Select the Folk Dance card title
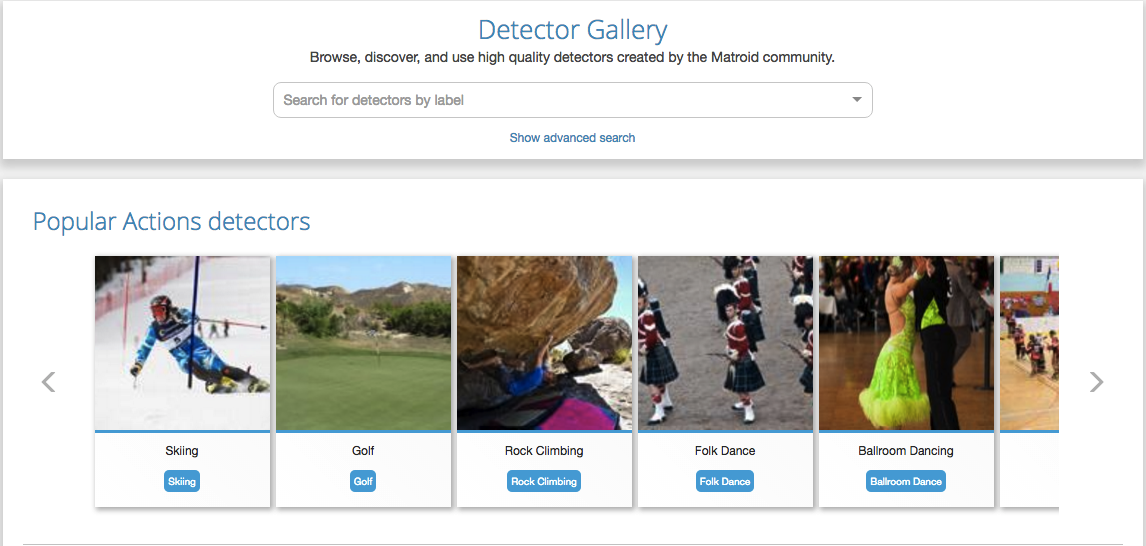 point(725,451)
